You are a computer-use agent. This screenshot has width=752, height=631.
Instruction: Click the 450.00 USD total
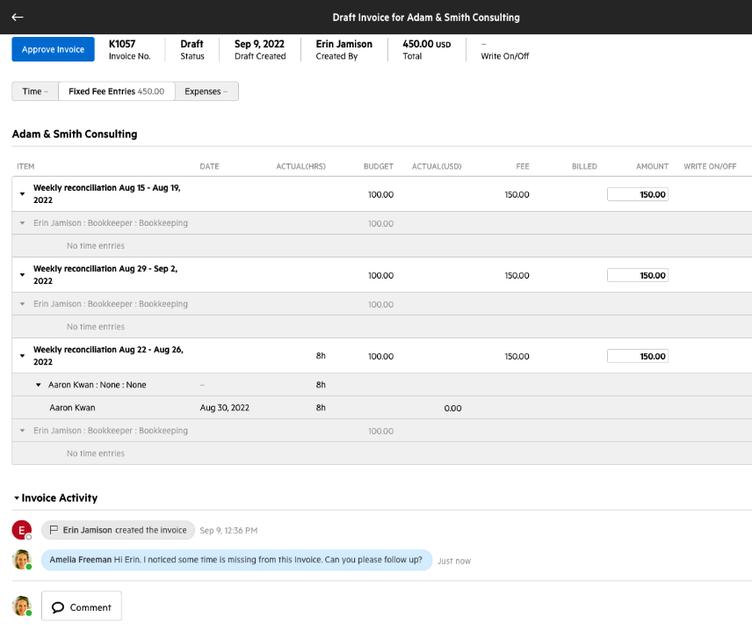click(427, 44)
